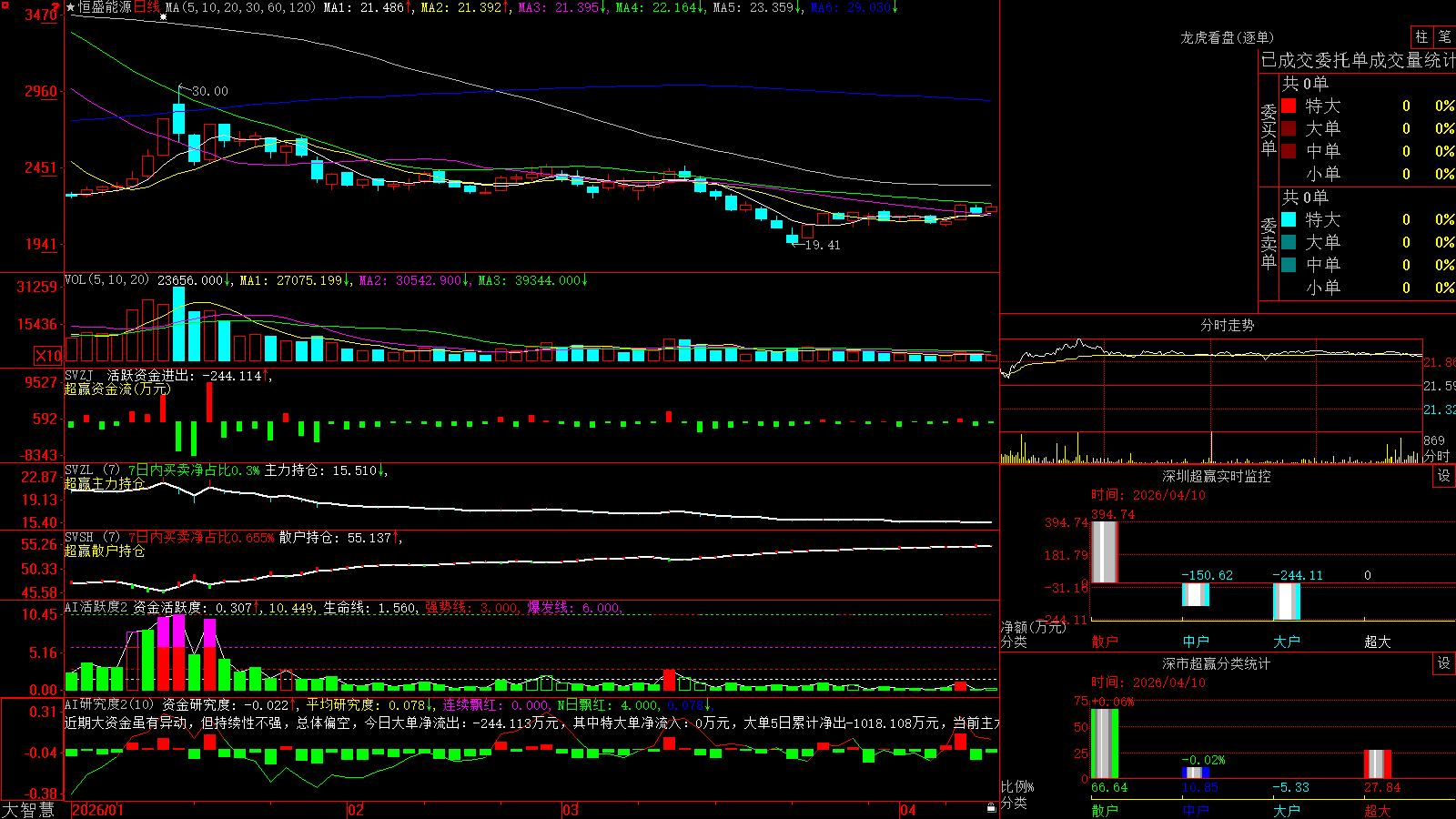Screen dimensions: 1456x819
Task: Click the 04 month marker on timeline
Action: (908, 810)
